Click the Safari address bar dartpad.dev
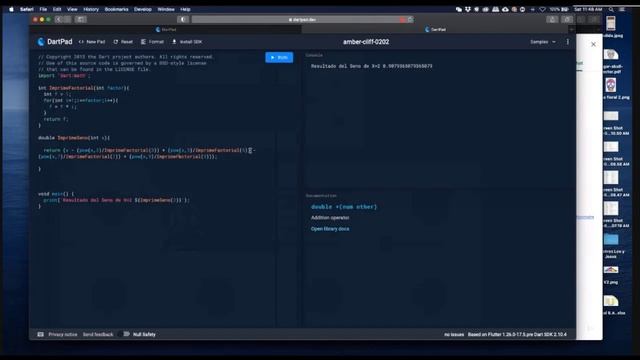The width and height of the screenshot is (640, 360). coord(302,19)
